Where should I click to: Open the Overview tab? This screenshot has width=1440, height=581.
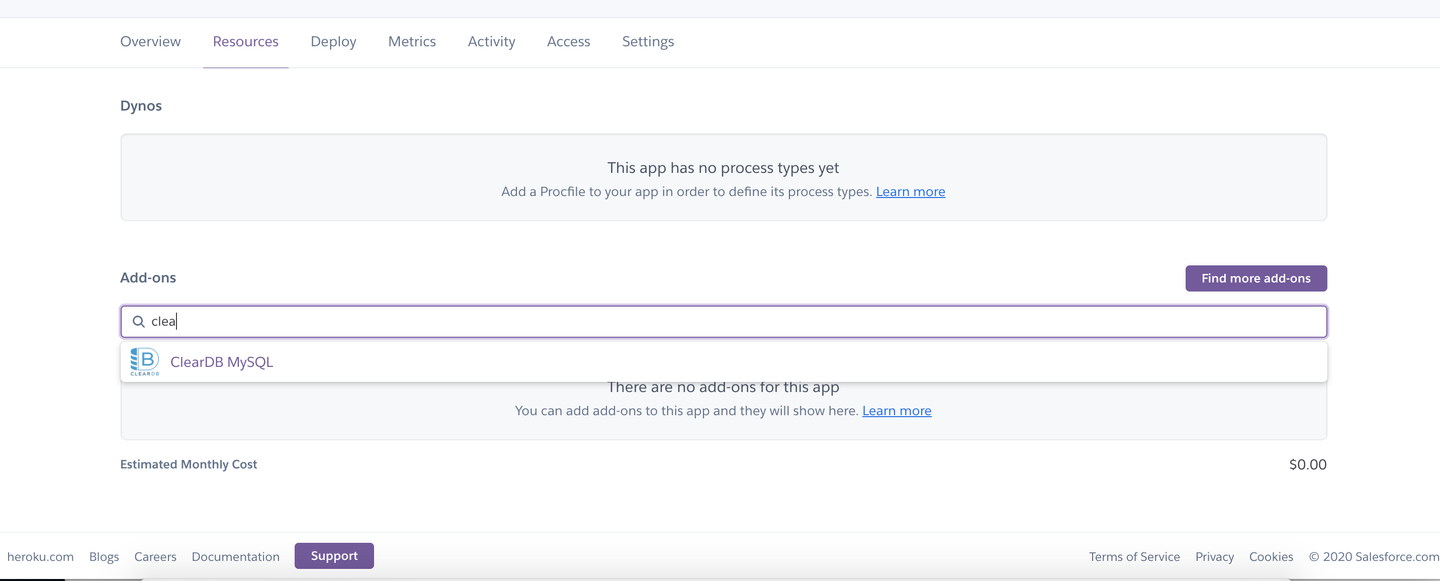pos(150,42)
